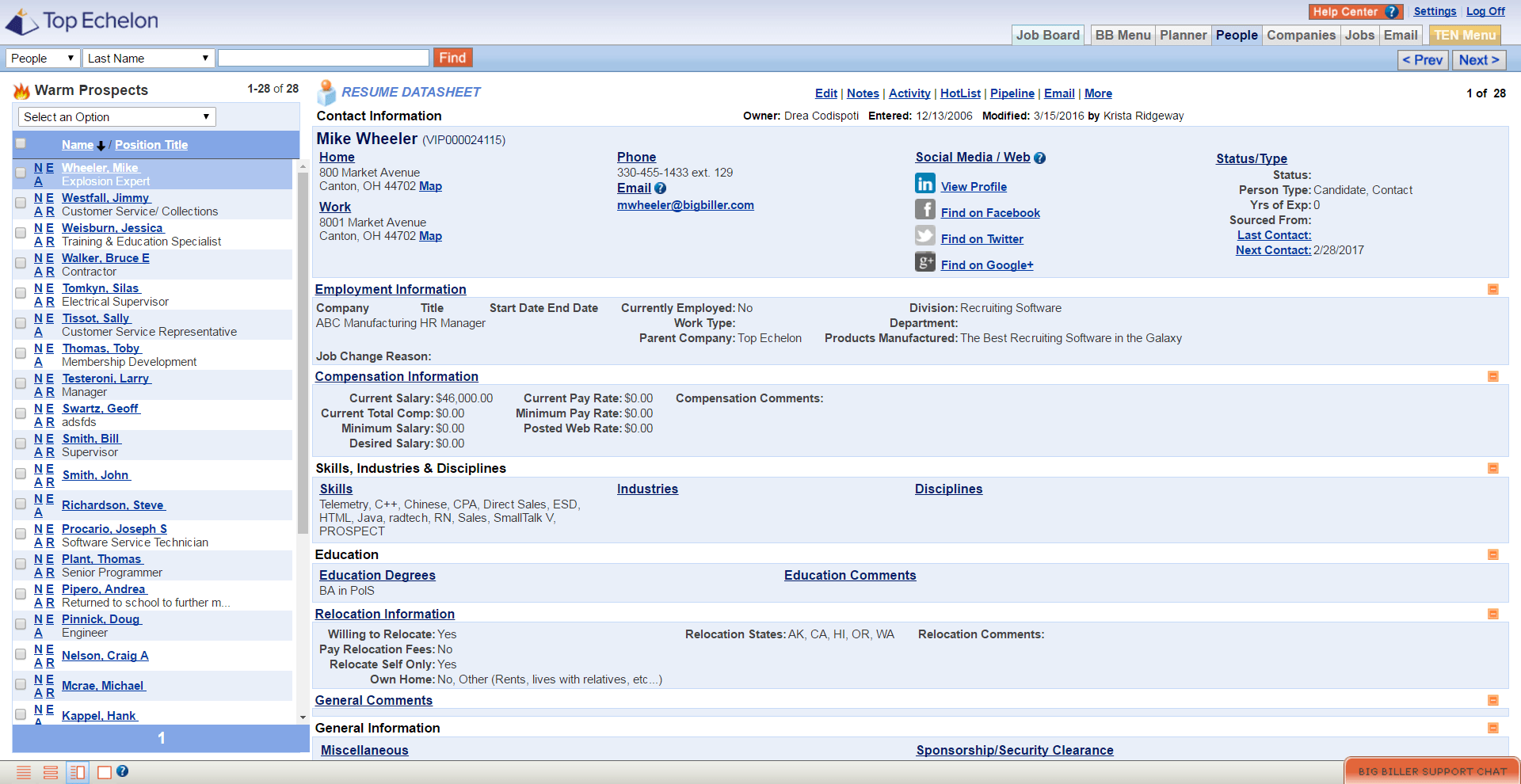
Task: Click list scrollbar down arrow
Action: (303, 717)
